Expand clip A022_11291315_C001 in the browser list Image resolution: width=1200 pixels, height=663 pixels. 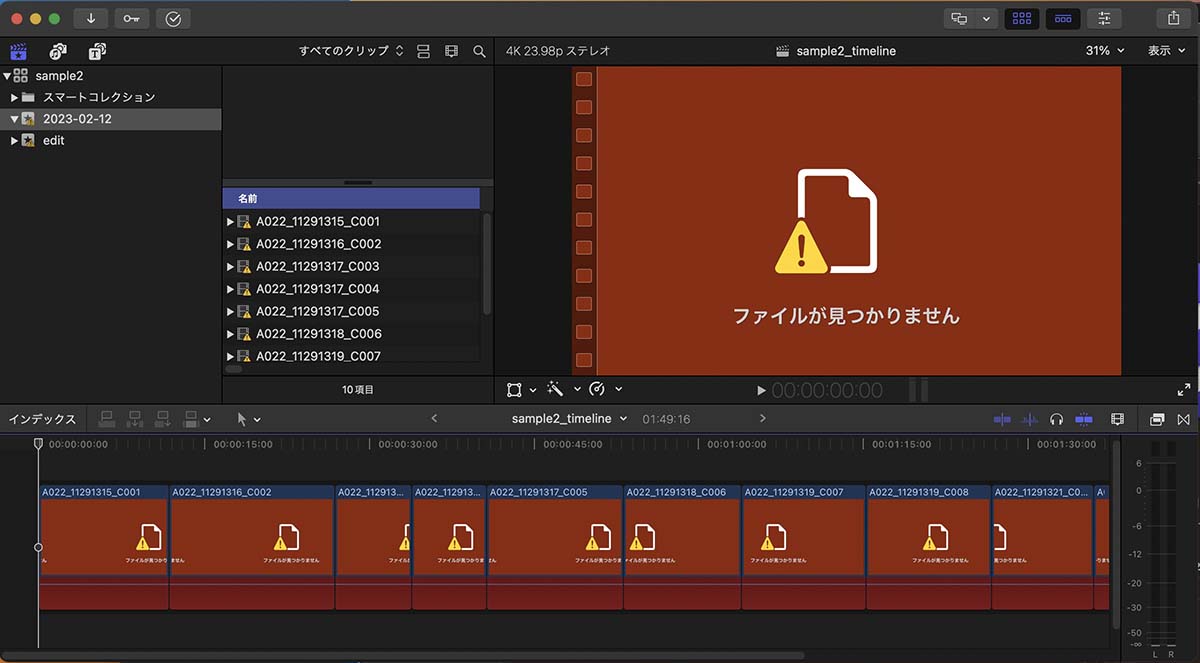pyautogui.click(x=230, y=222)
